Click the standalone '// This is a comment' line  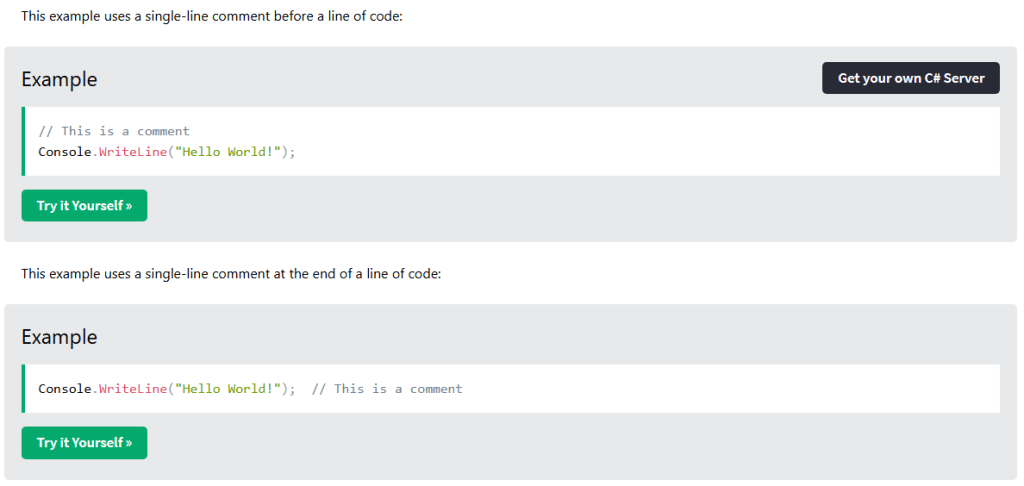113,131
